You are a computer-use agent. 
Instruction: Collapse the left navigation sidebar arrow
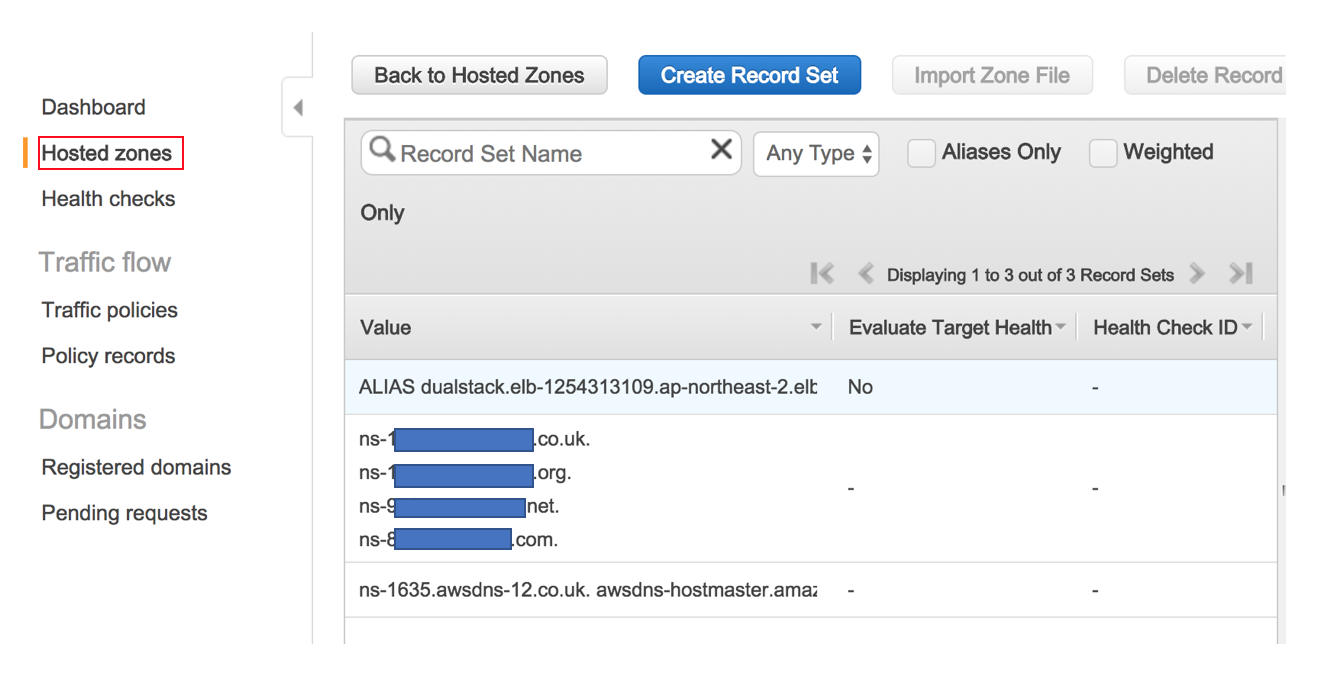298,108
